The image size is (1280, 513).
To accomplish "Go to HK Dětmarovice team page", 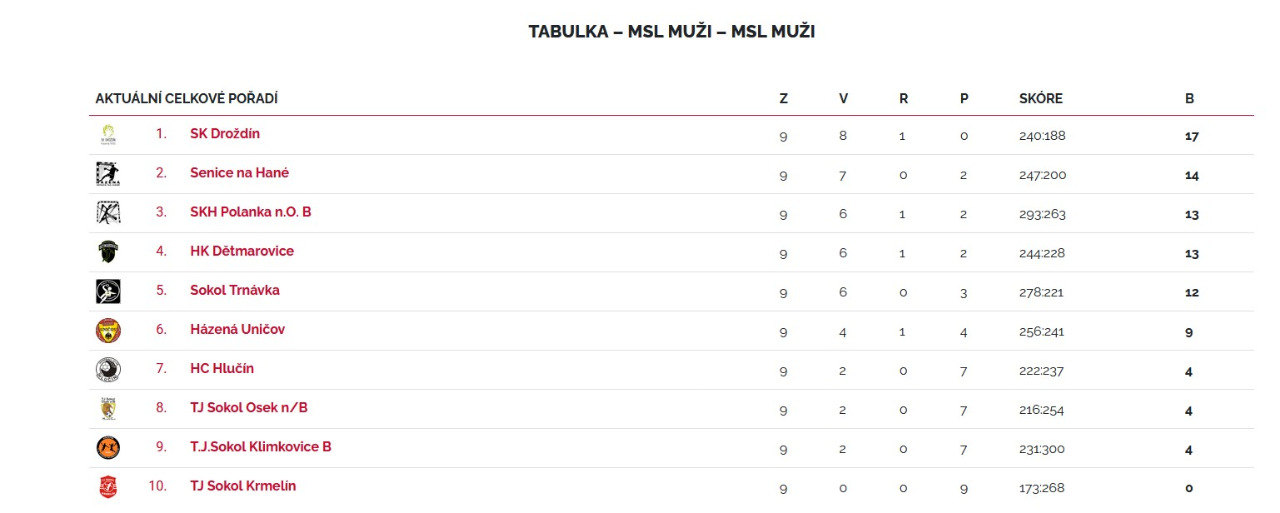I will point(242,251).
